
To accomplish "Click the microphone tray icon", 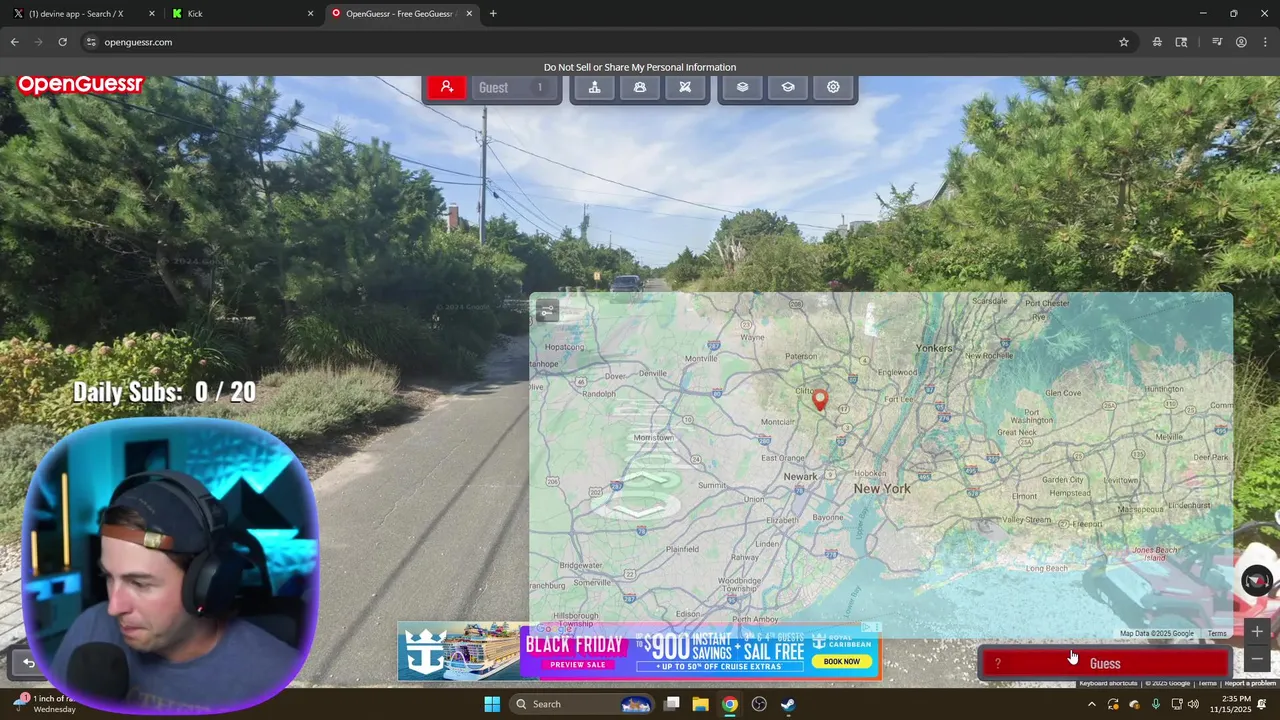I will (1156, 704).
